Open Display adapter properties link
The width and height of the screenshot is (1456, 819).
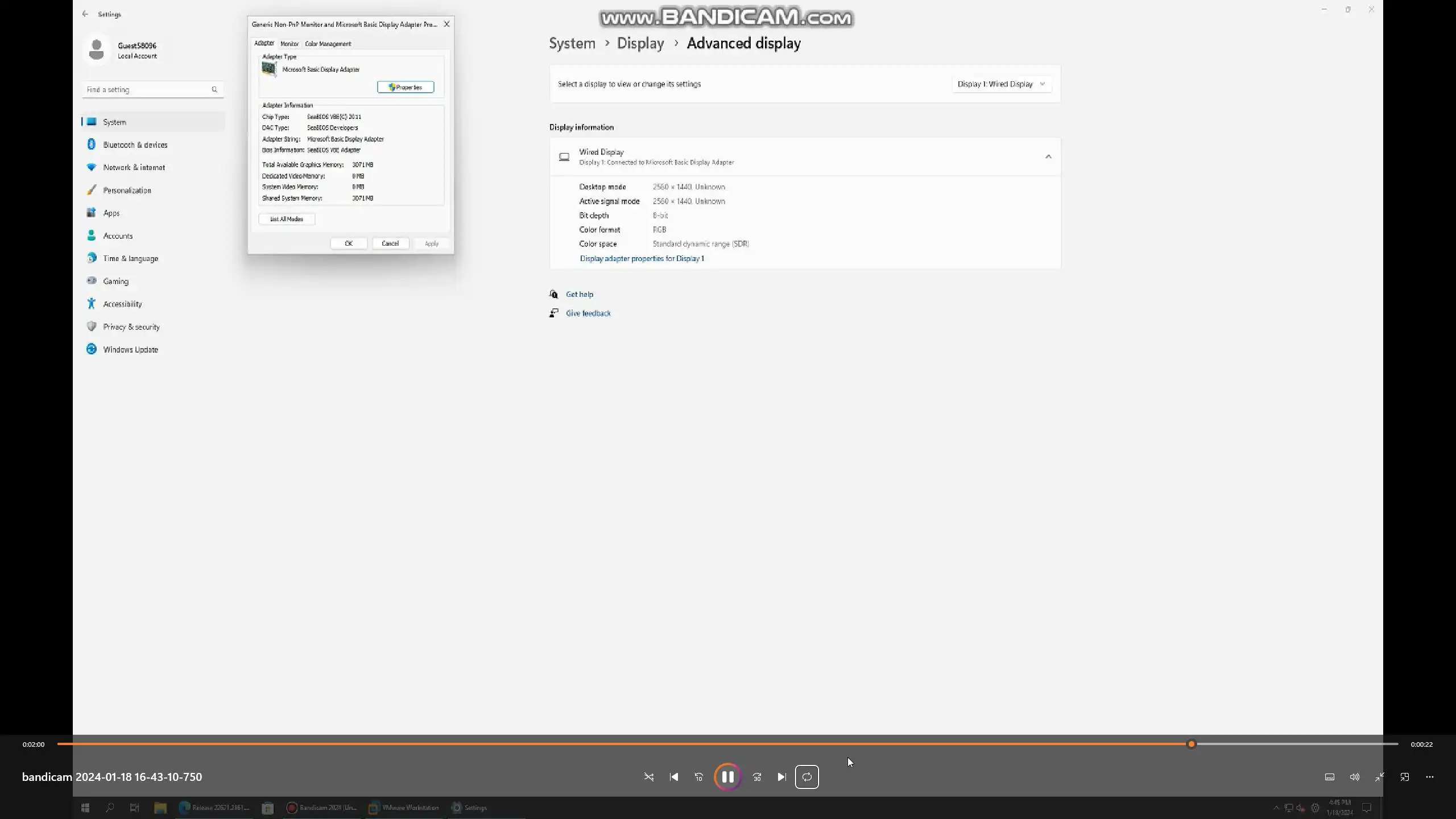point(642,258)
